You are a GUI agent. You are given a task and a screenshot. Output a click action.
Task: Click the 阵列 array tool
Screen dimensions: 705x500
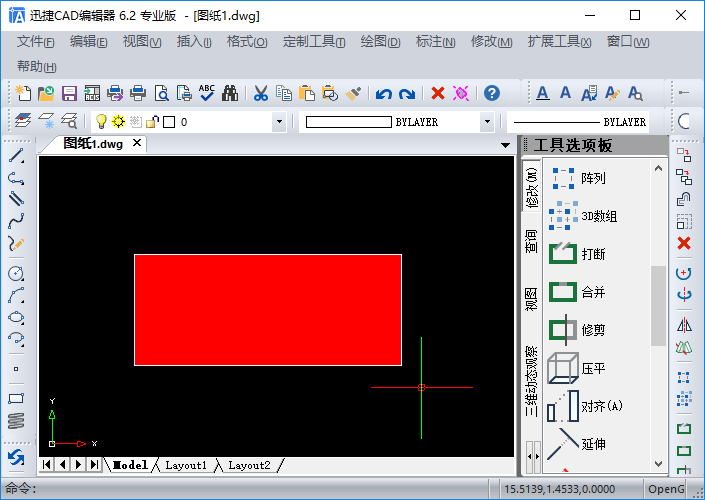click(x=577, y=178)
